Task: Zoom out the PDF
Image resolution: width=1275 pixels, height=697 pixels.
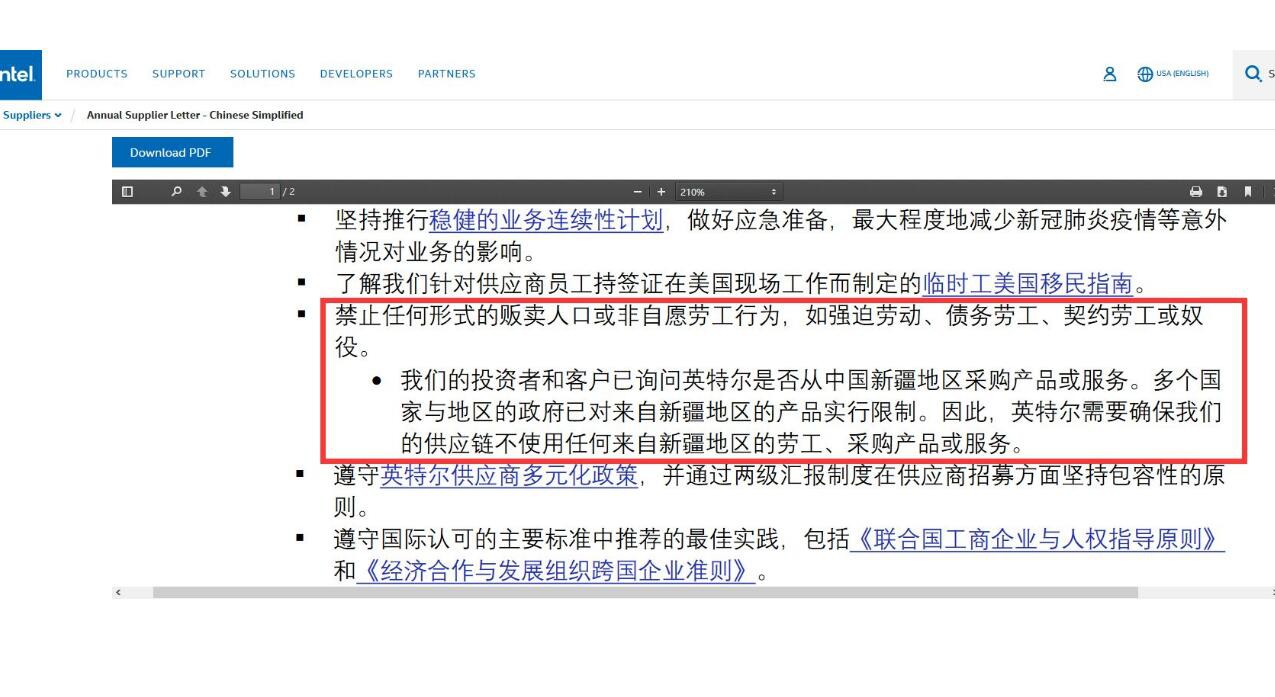Action: 637,191
